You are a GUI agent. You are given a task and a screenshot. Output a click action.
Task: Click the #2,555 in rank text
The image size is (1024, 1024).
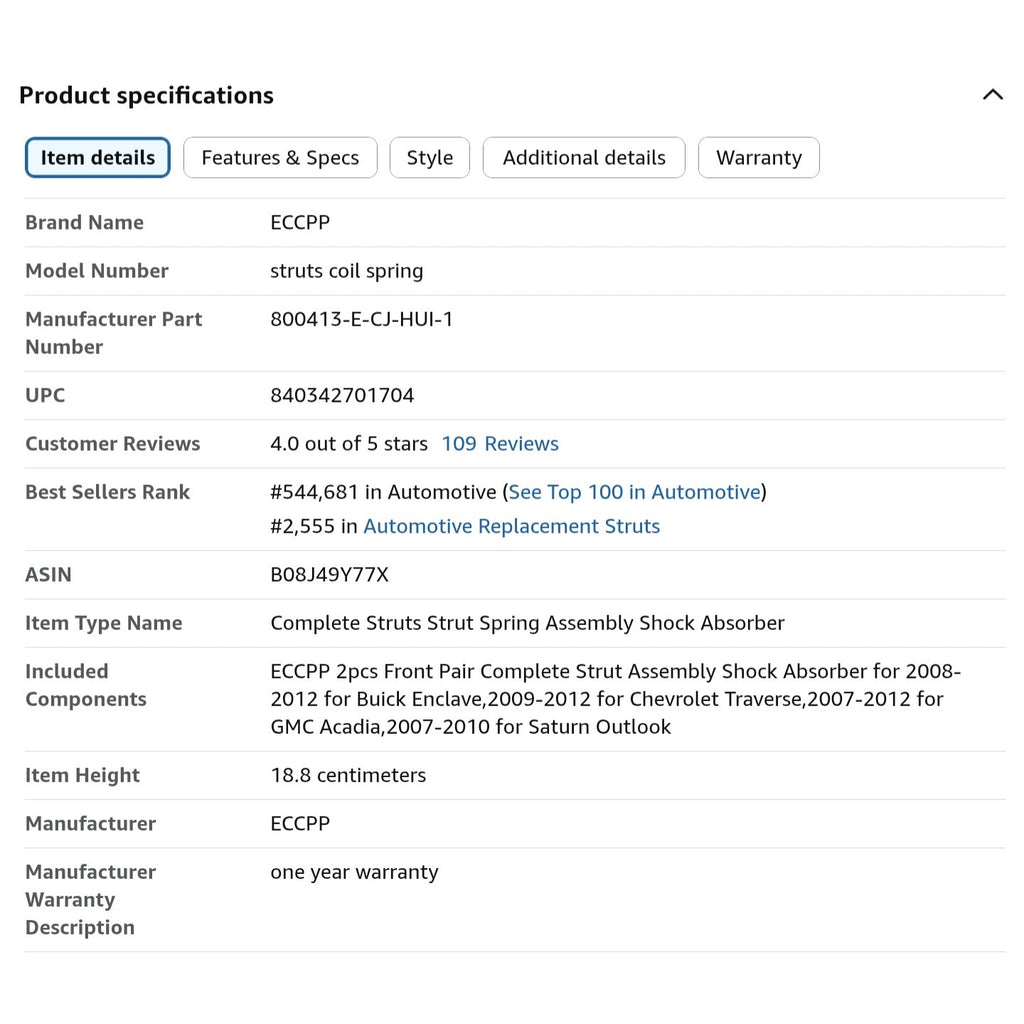314,526
